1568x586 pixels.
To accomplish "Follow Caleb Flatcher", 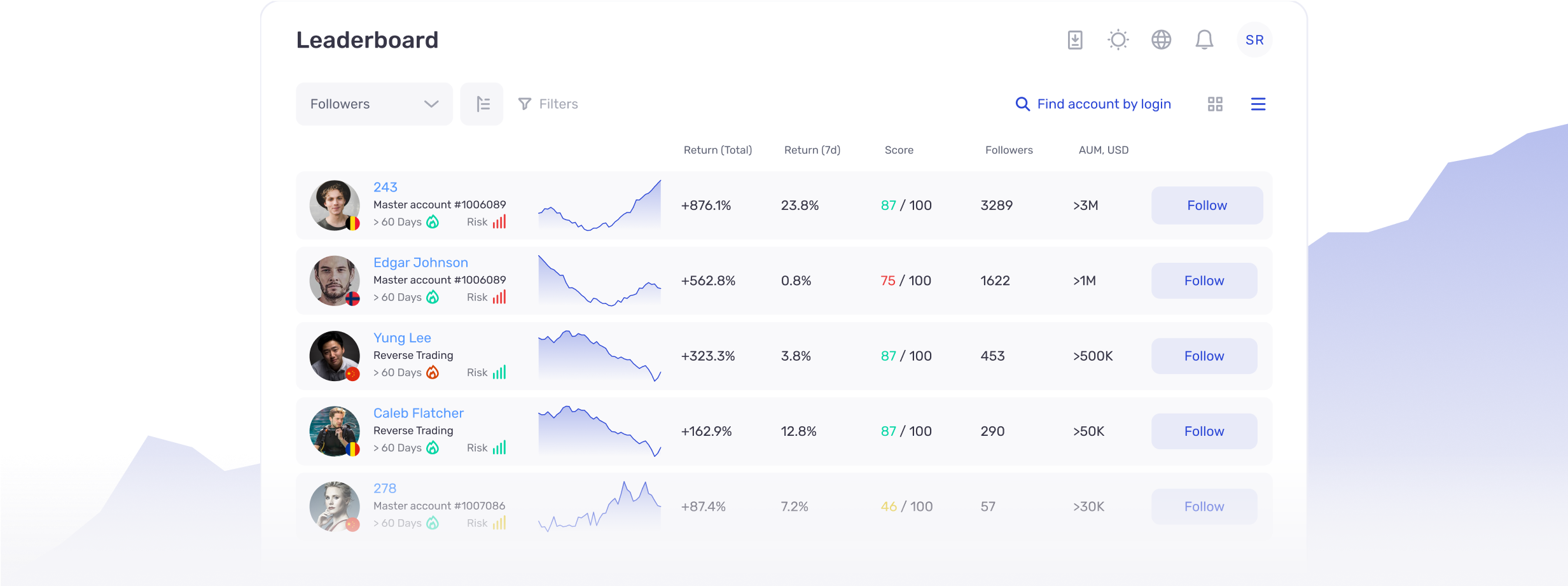I will coord(1204,431).
